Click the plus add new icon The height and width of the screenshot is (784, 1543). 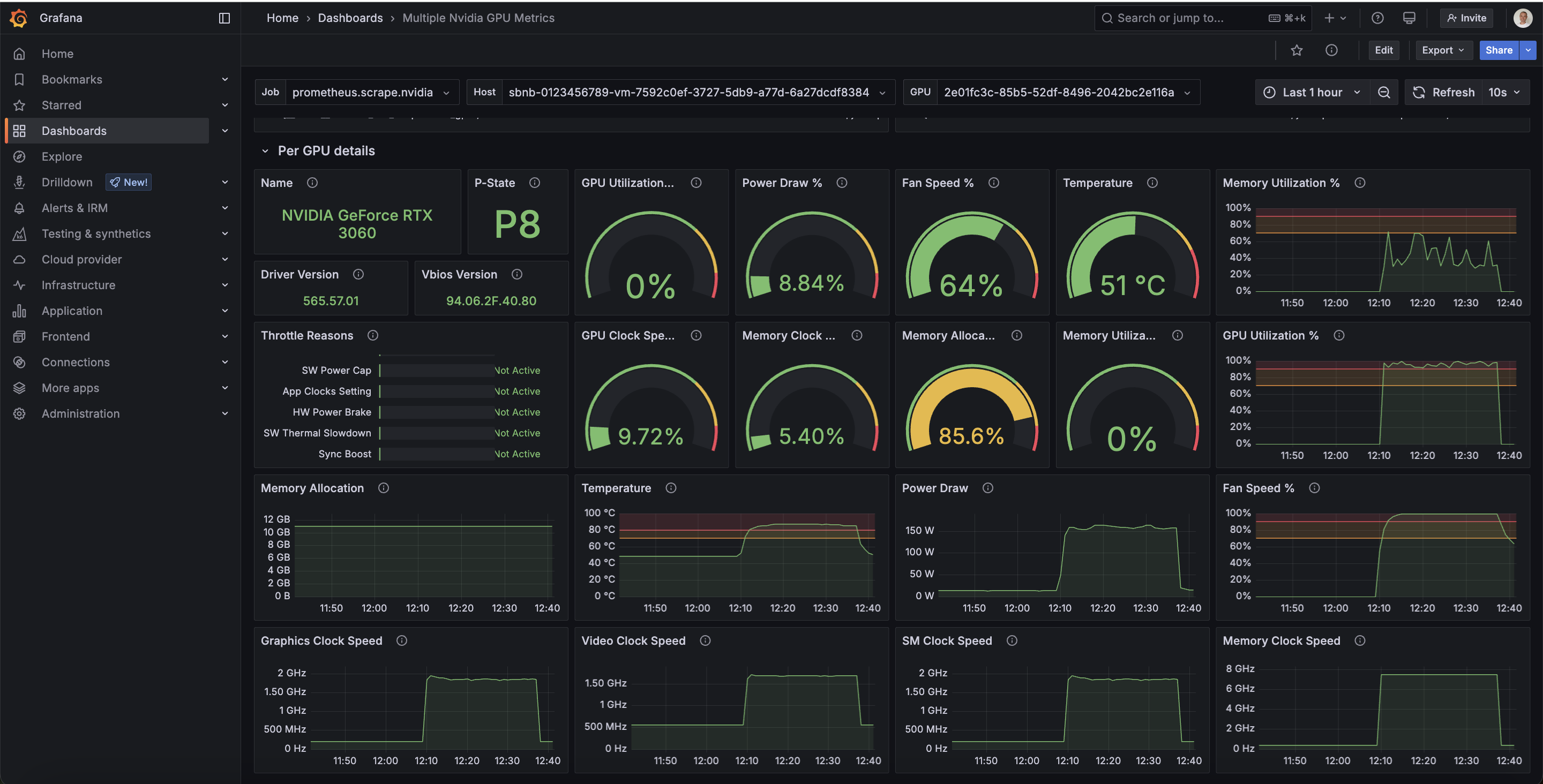[1329, 18]
